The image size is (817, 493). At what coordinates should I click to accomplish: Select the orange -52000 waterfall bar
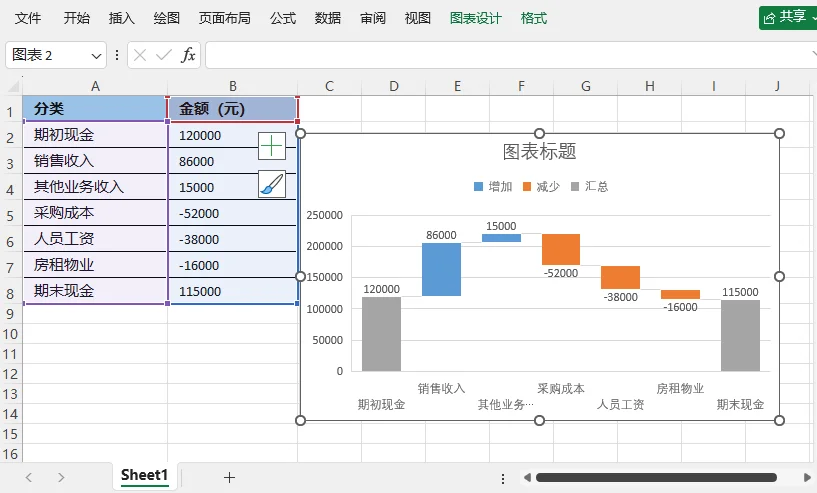[x=561, y=250]
